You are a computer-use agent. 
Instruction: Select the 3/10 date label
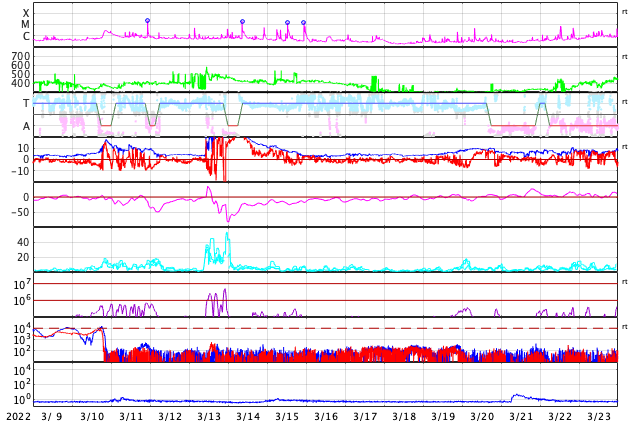[92, 417]
